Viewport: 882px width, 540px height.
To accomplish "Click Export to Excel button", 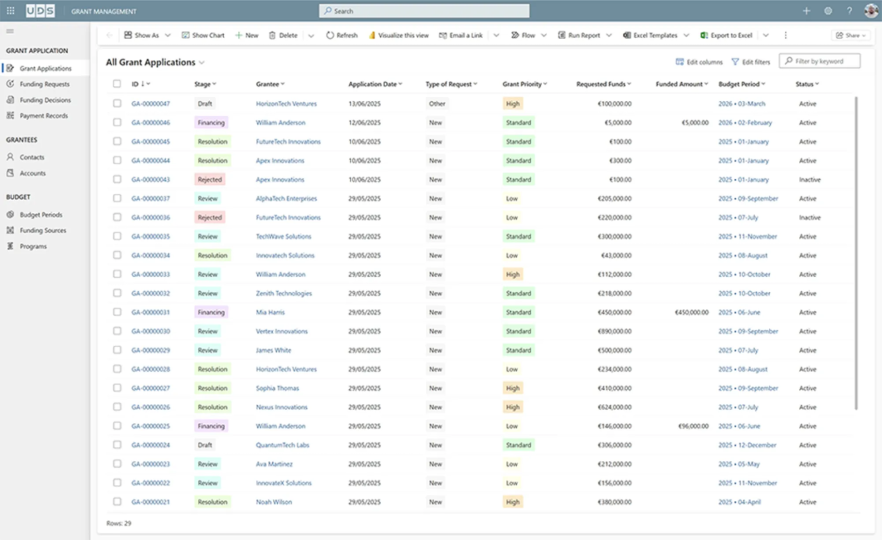I will 726,35.
